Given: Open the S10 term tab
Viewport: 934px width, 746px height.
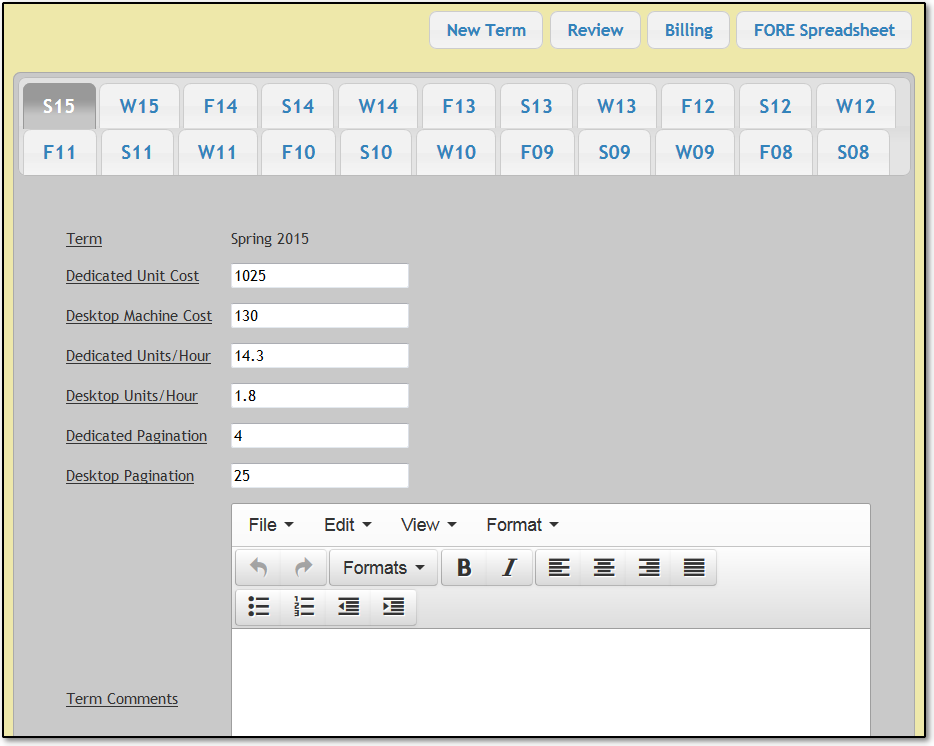Looking at the screenshot, I should click(376, 152).
